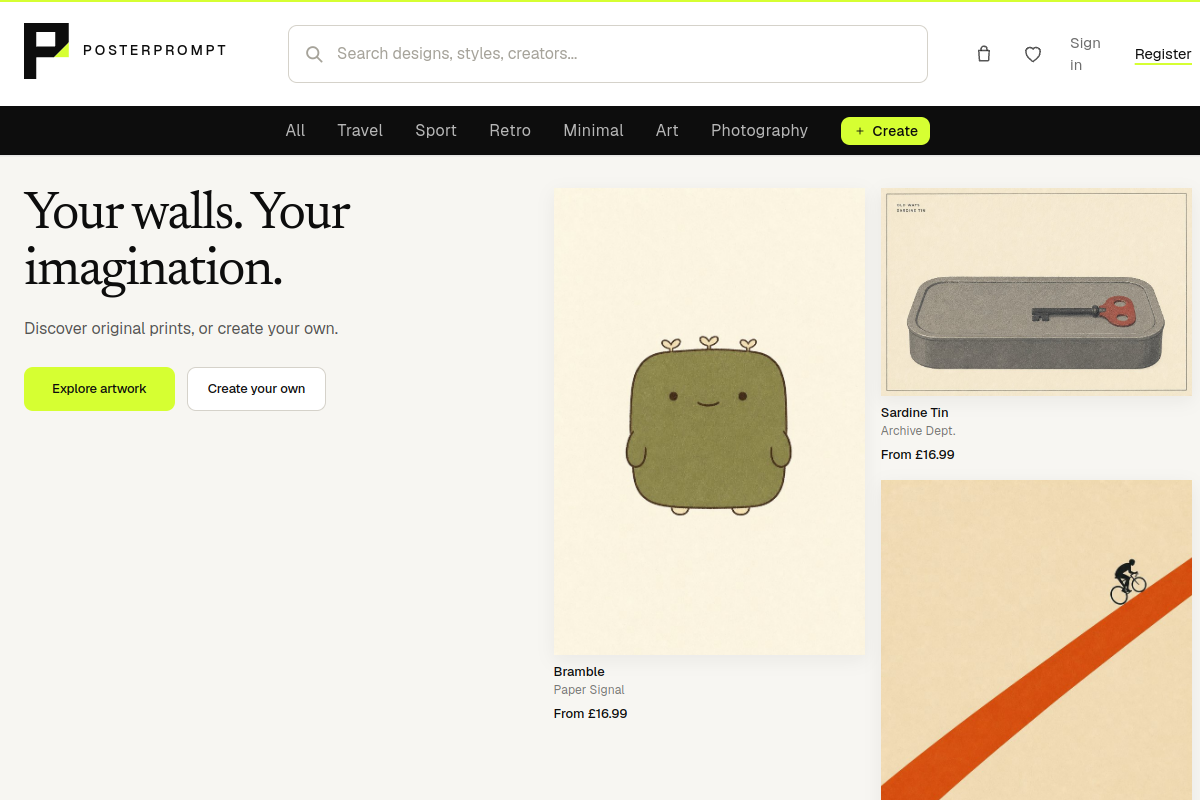Click the green Create button in the nav bar
1200x800 pixels.
(x=885, y=131)
